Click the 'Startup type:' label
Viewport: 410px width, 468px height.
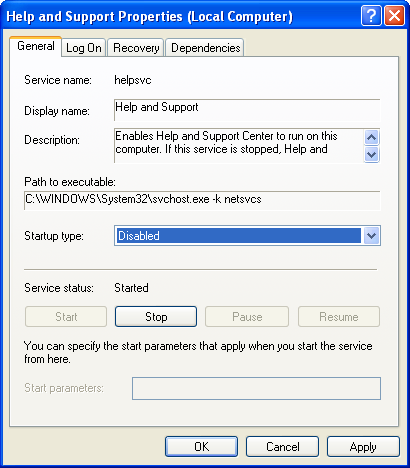[x=54, y=236]
